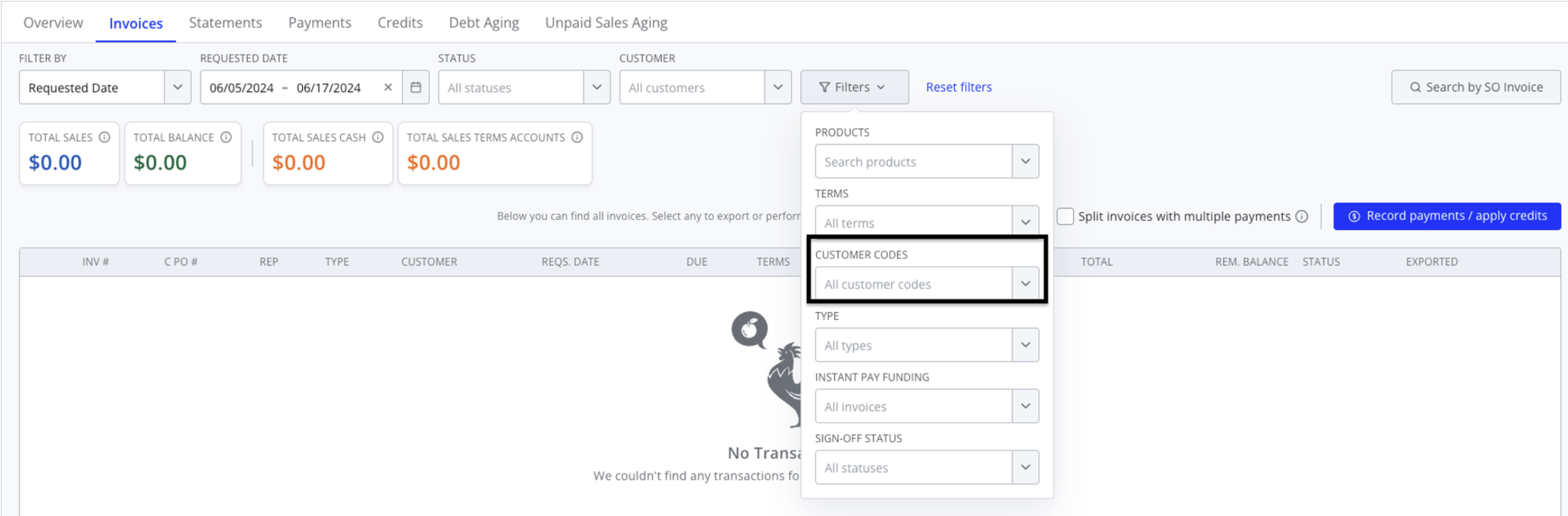The width and height of the screenshot is (1568, 516).
Task: Click the C PO # column header
Action: coord(181,262)
